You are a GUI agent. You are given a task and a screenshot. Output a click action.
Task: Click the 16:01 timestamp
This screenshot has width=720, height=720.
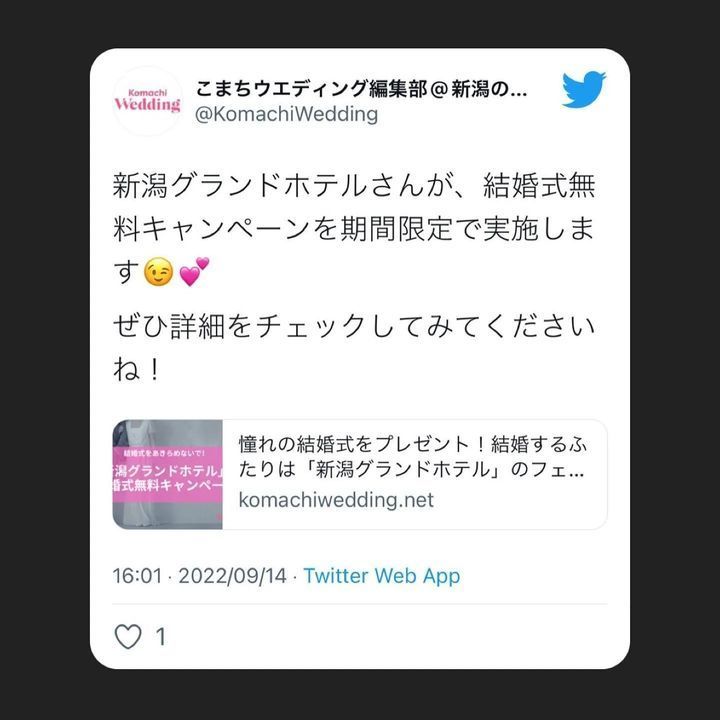pos(137,576)
